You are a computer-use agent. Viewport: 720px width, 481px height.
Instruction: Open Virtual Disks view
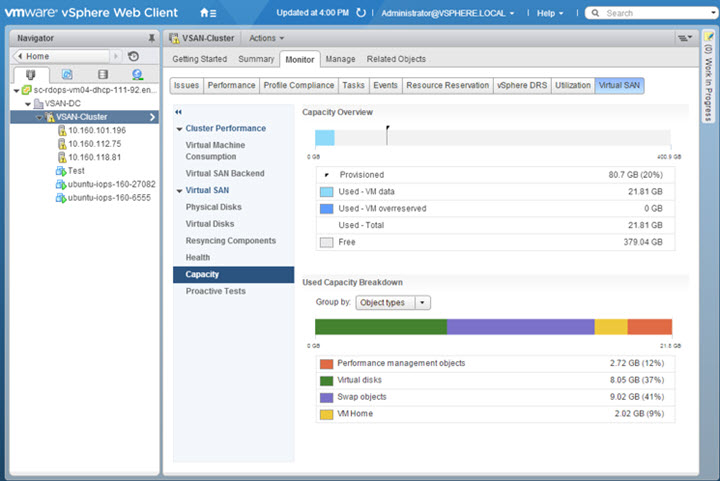210,224
